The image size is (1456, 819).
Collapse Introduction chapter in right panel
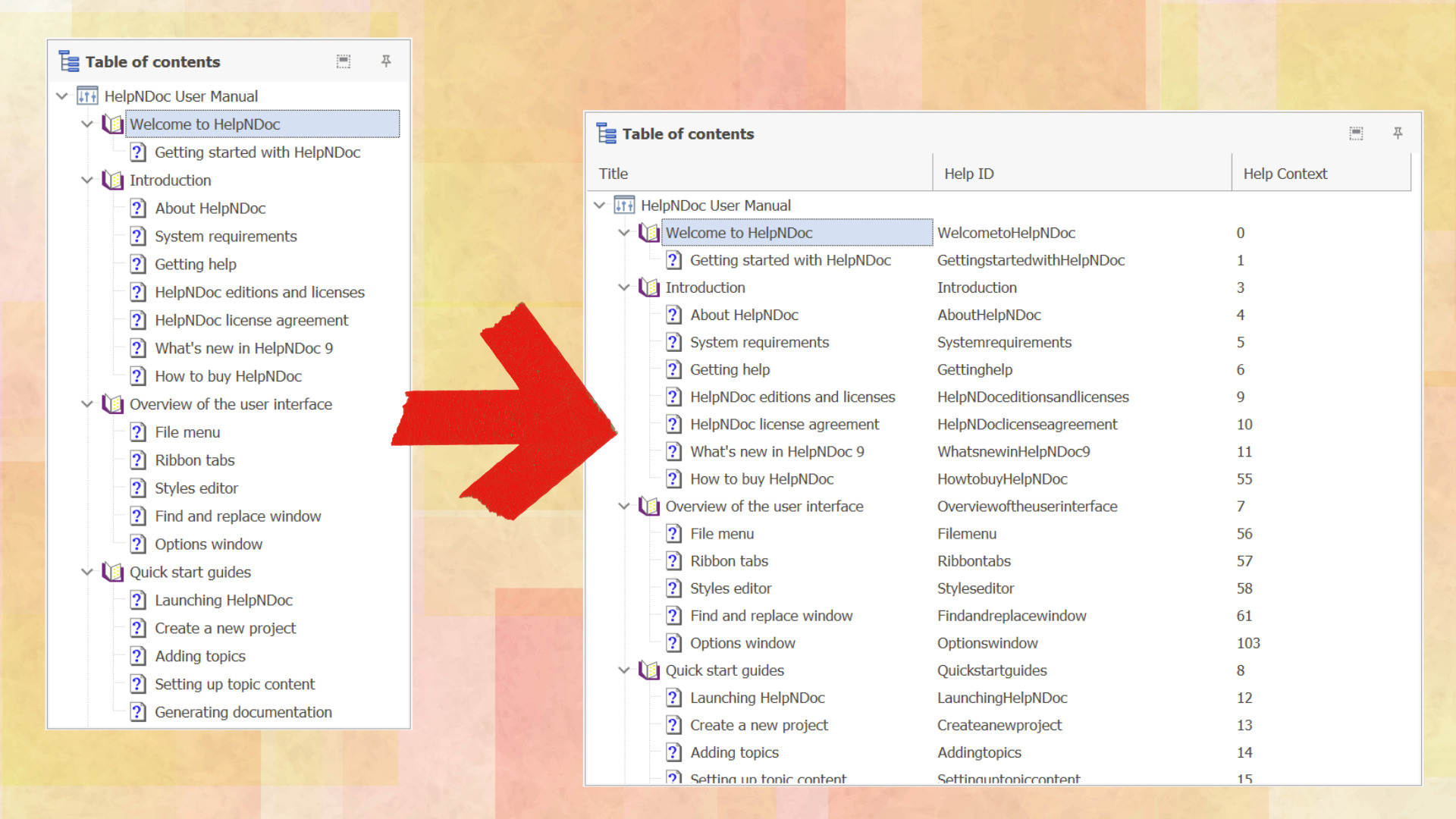624,287
